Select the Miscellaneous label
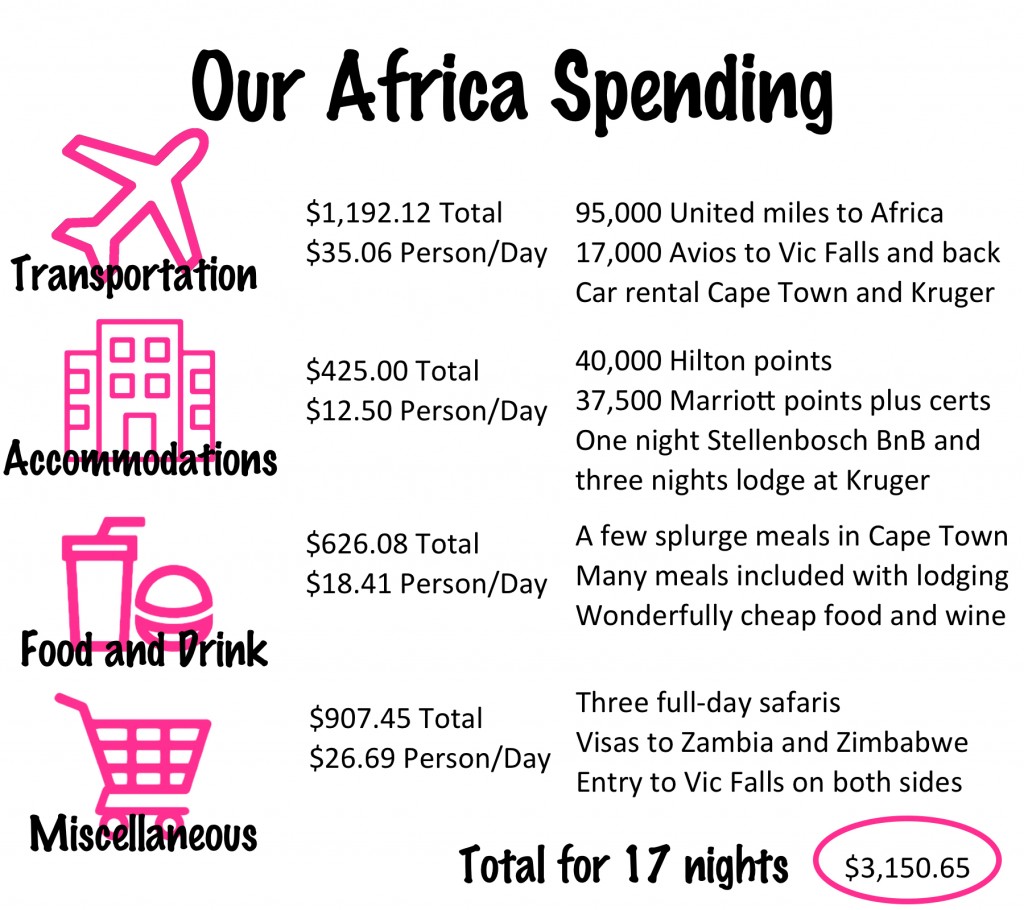 (143, 833)
